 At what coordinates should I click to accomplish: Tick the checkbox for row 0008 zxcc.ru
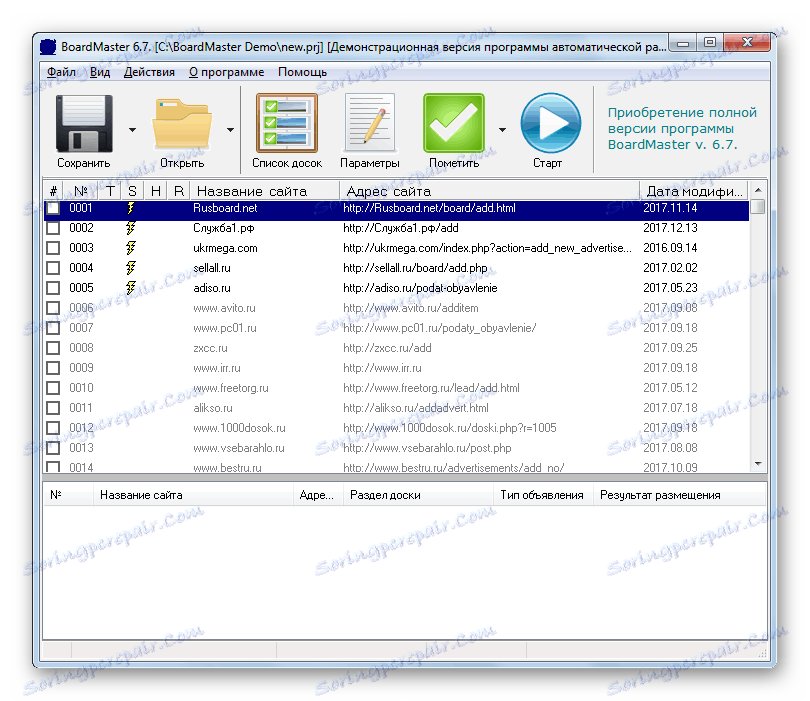click(x=53, y=348)
